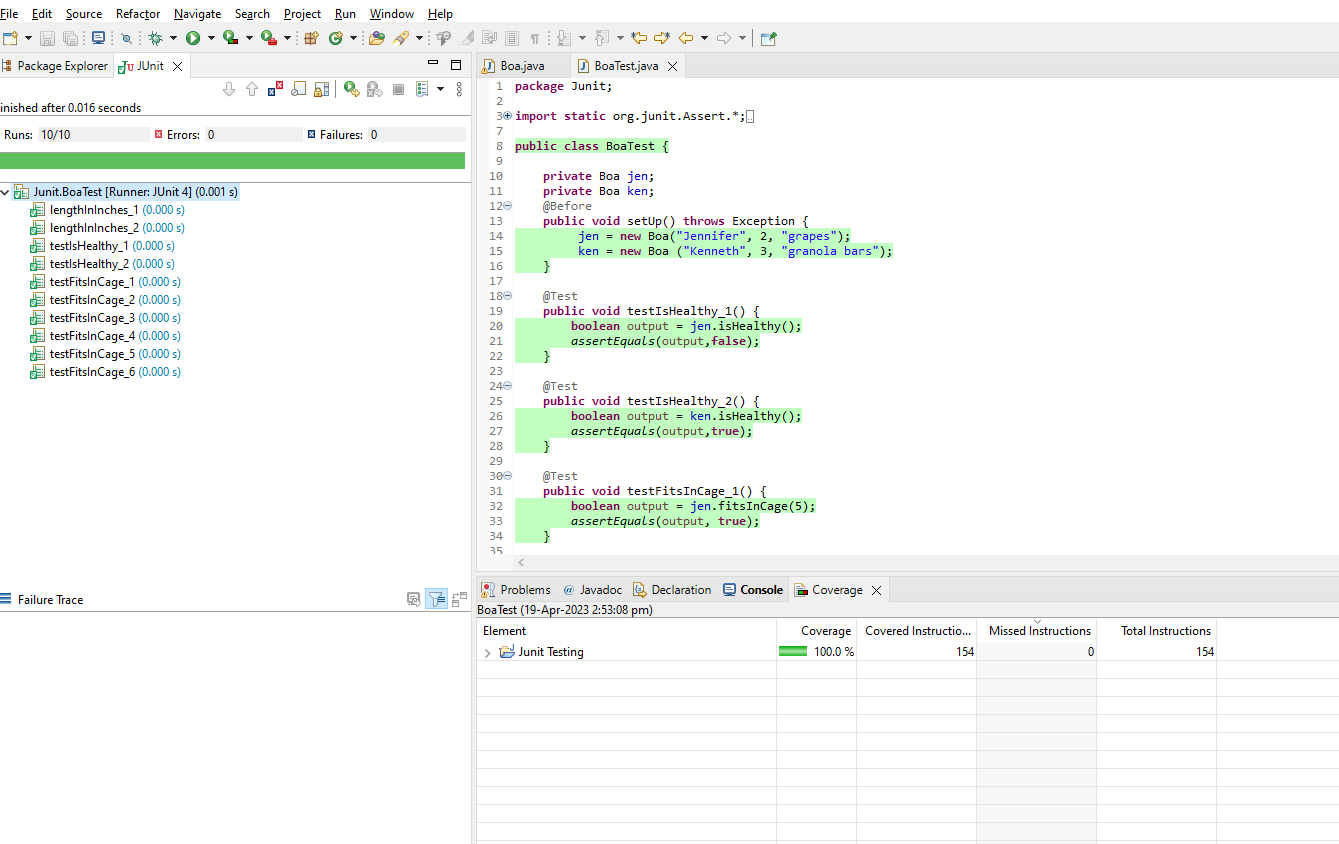1339x844 pixels.
Task: Click the Coverage column header
Action: (x=816, y=631)
